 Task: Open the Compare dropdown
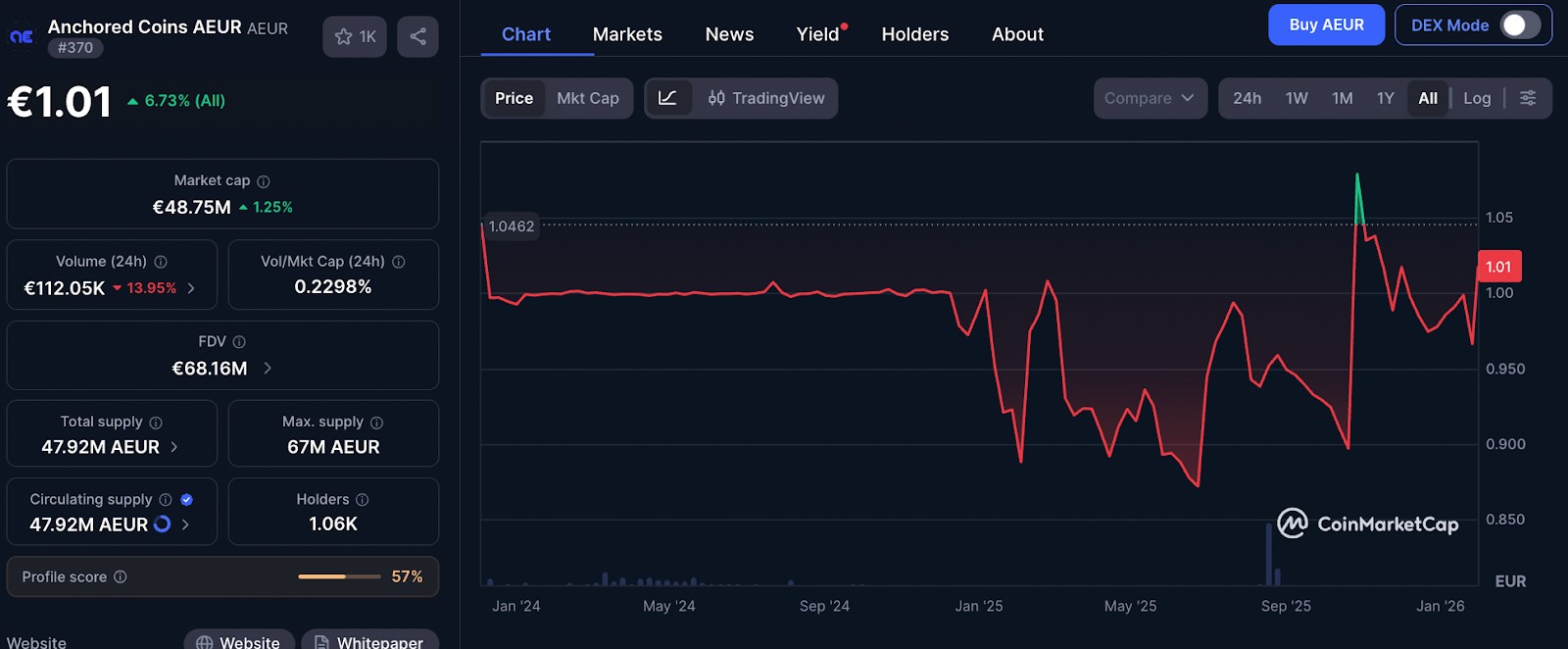(x=1150, y=98)
